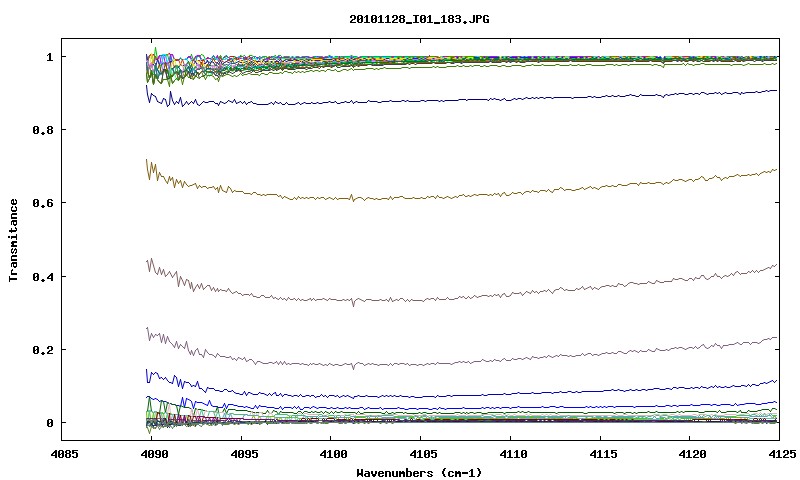Click the Wavenumbers (cm-1) x-axis label
Viewport: 800px width, 480px height.
point(419,473)
